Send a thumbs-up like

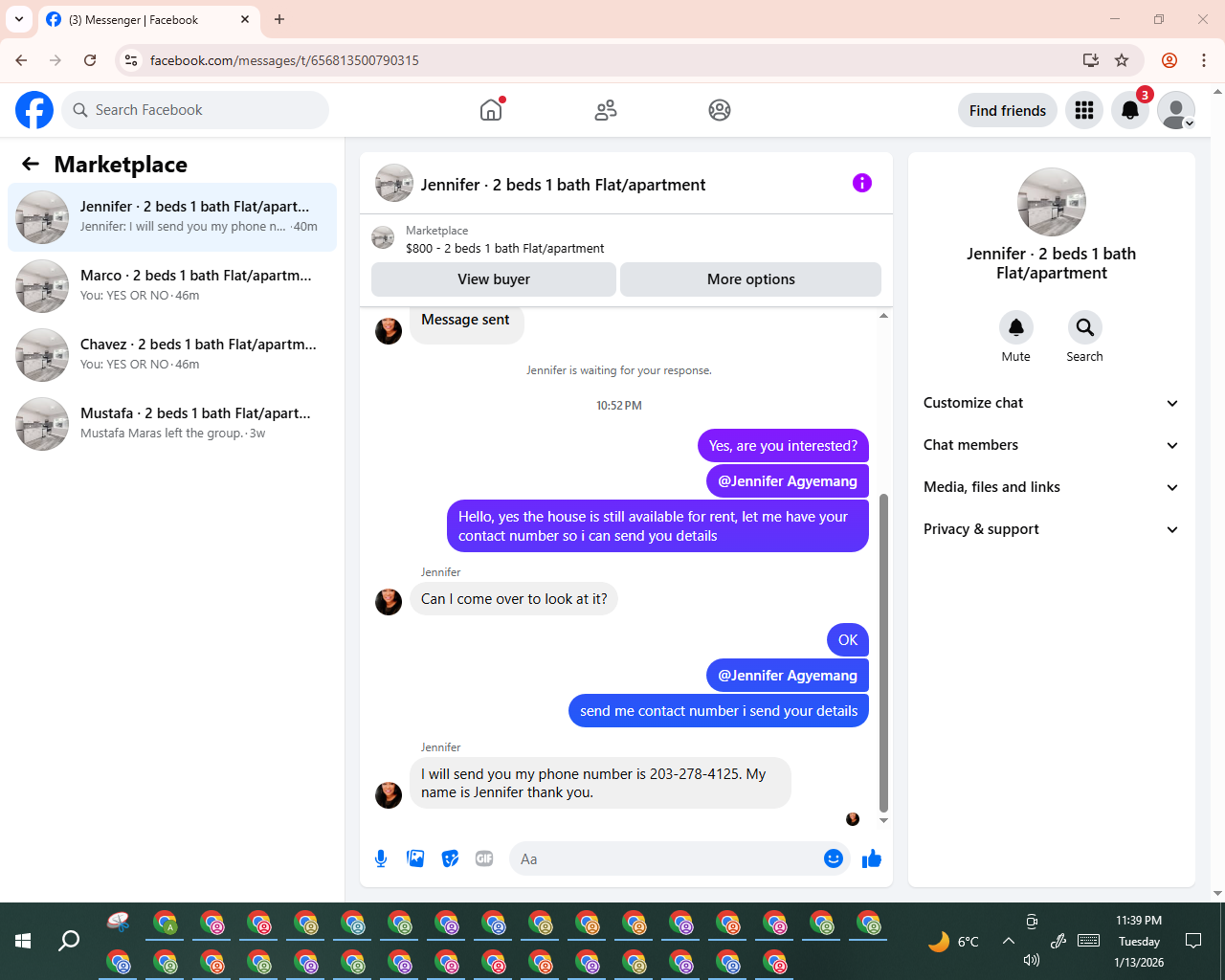point(872,858)
